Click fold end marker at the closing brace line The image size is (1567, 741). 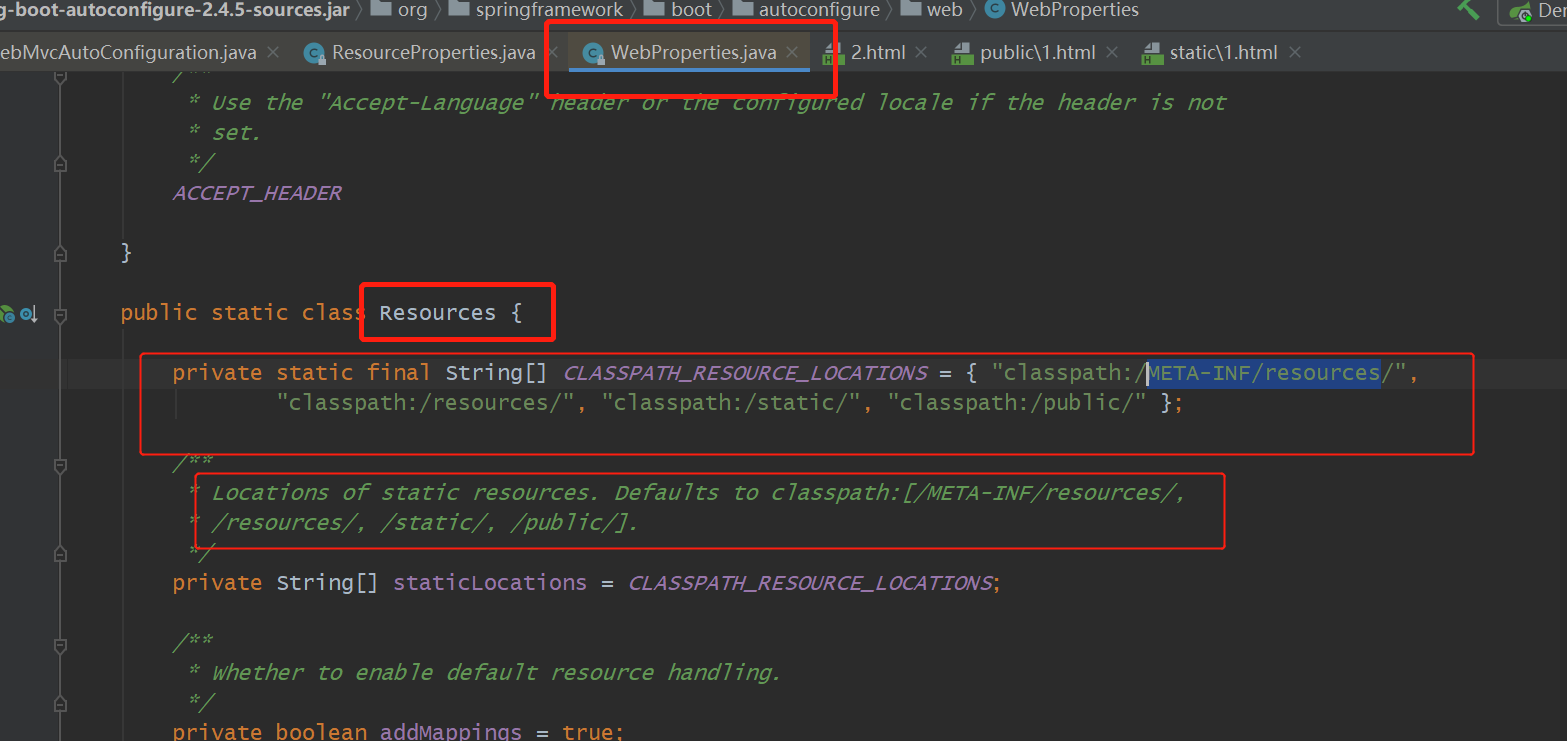(60, 253)
